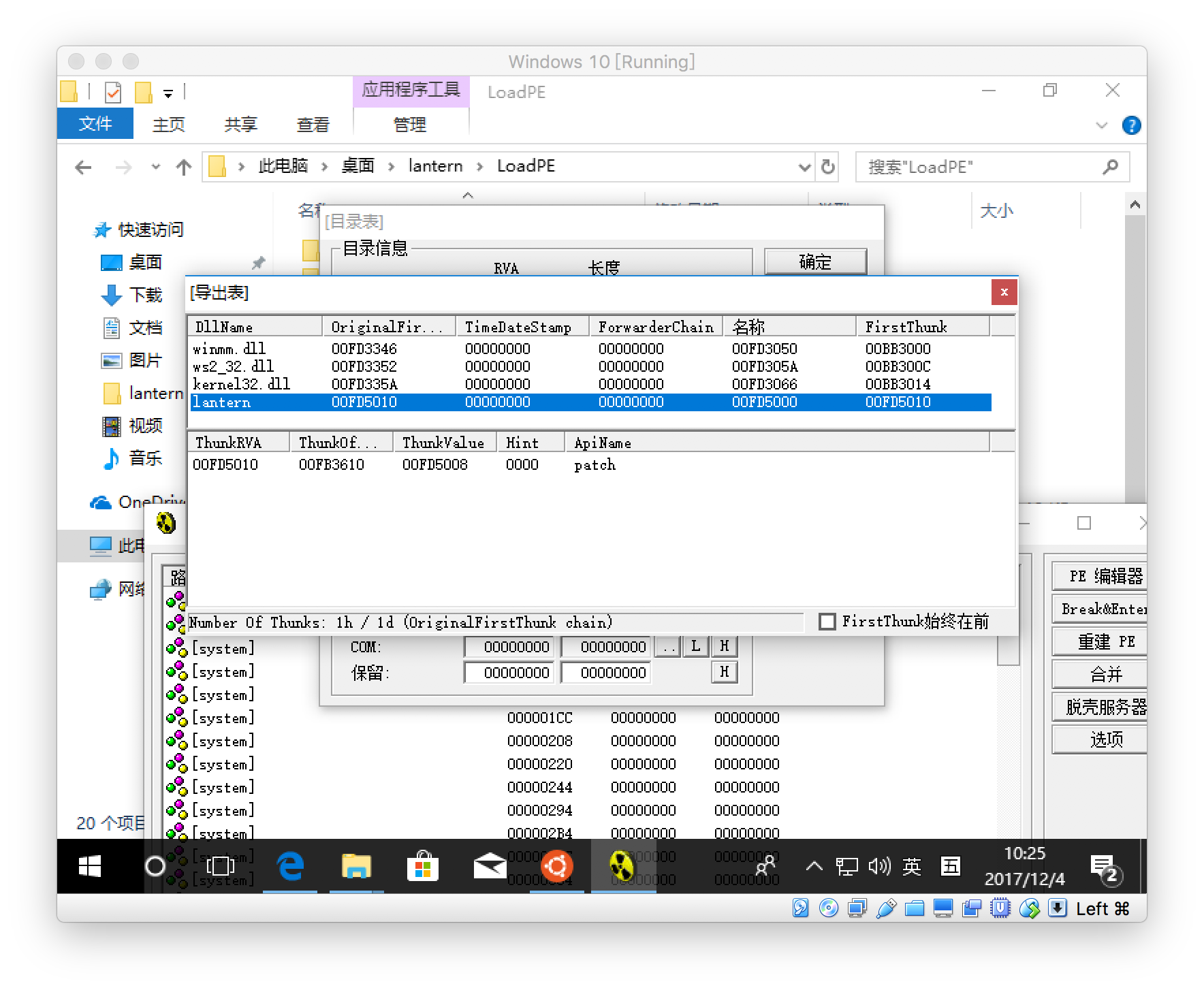Tick the FirstThunk始终在前 checkbox
Screen dimensions: 1204x990
pos(827,622)
